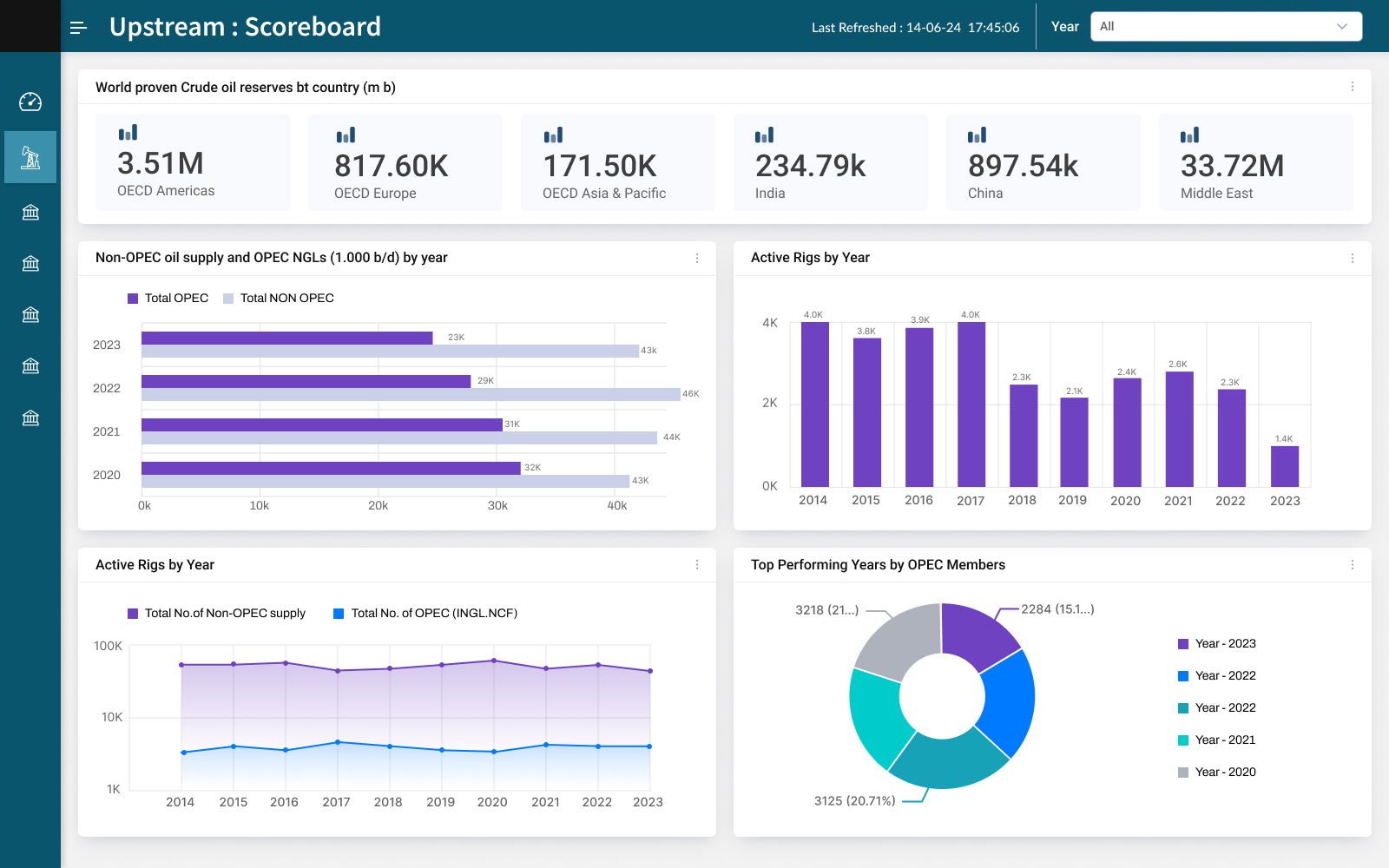Click the Year dropdown chevron arrow
The image size is (1389, 868).
pos(1341,26)
